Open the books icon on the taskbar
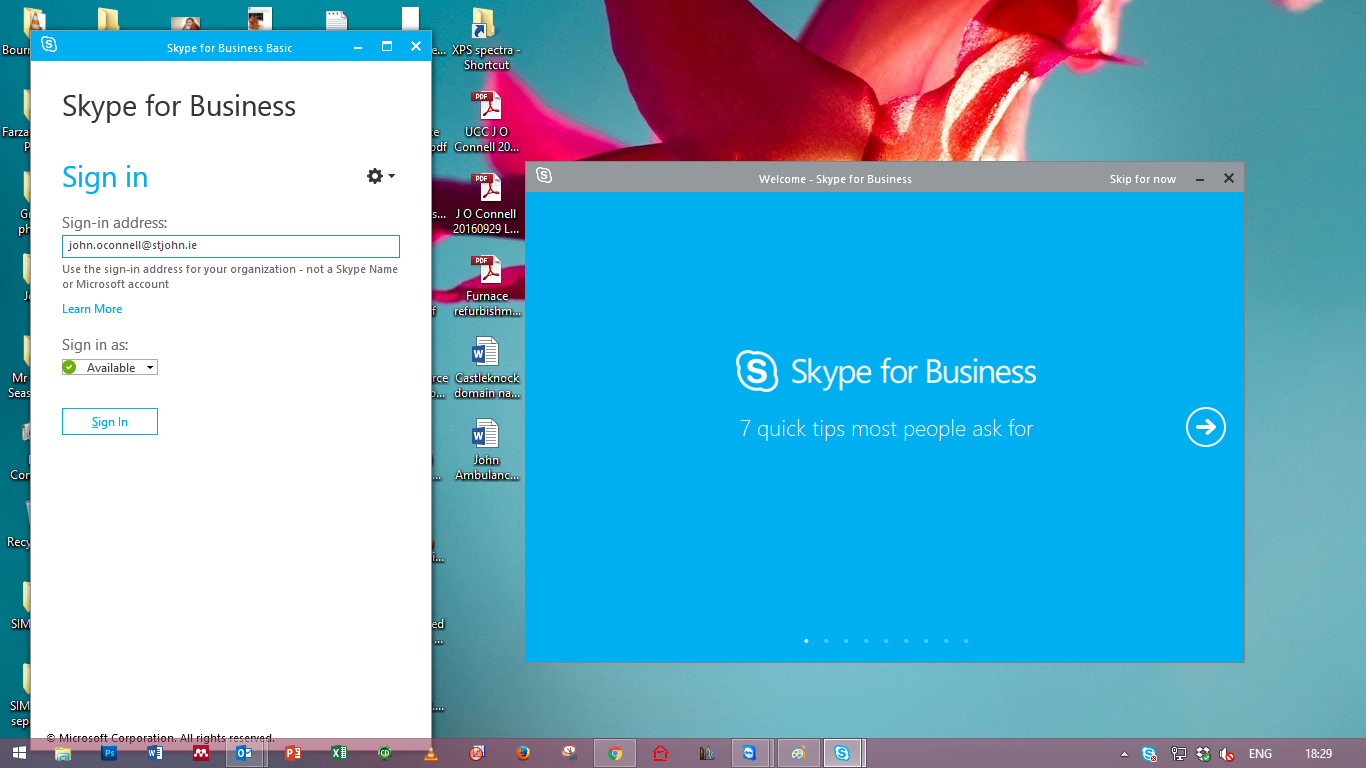Viewport: 1366px width, 768px height. click(706, 753)
